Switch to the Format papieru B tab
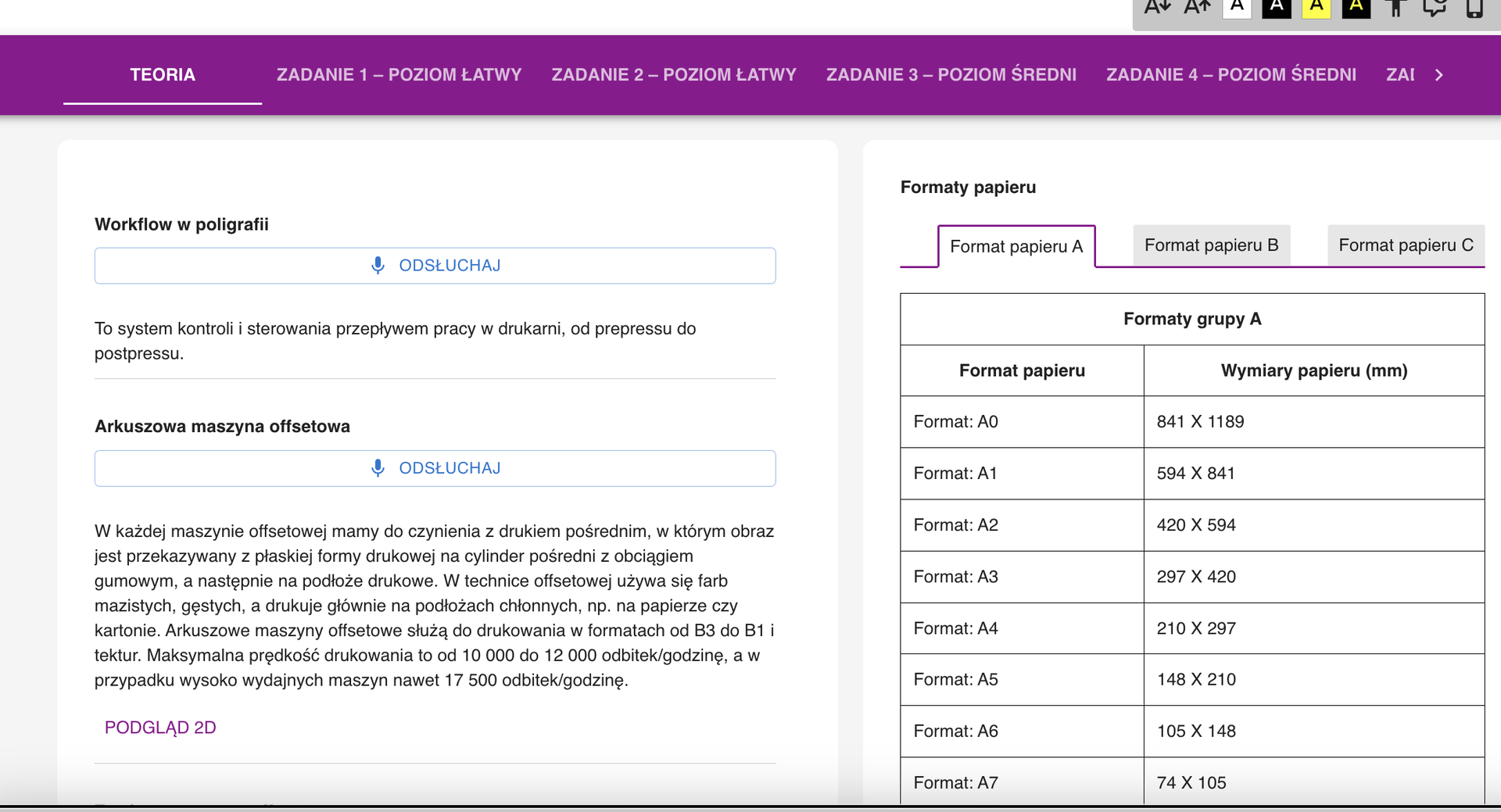The width and height of the screenshot is (1501, 812). pyautogui.click(x=1211, y=245)
